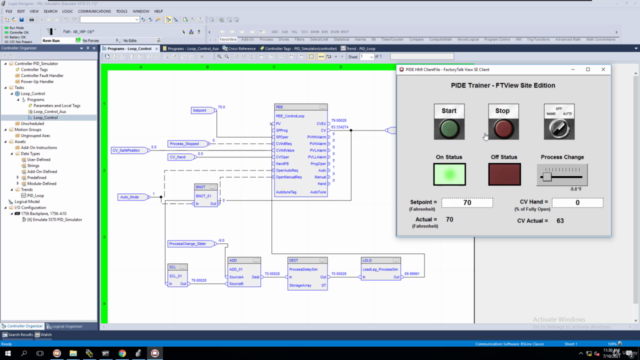The width and height of the screenshot is (640, 360).
Task: Open the Search Results bottom tab
Action: 18,335
